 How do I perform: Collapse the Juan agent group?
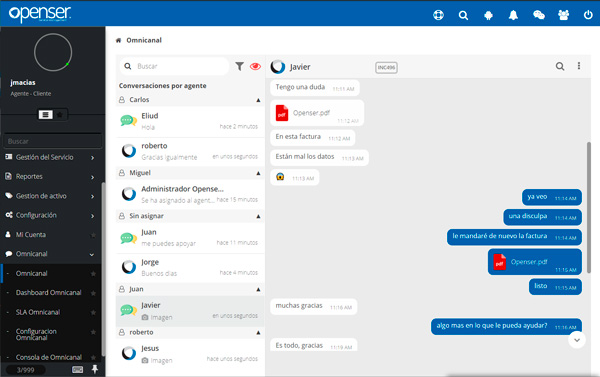point(258,289)
